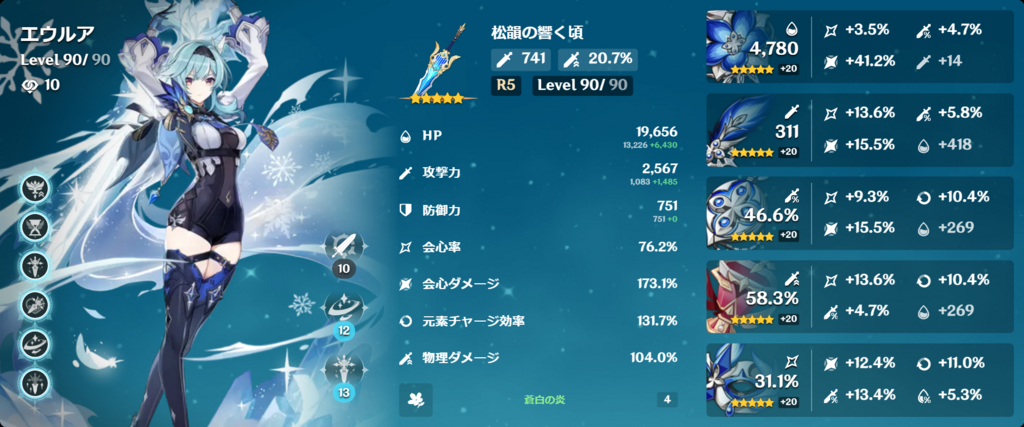The height and width of the screenshot is (427, 1024).
Task: Click the bottommost constellation icon
Action: [x=32, y=383]
